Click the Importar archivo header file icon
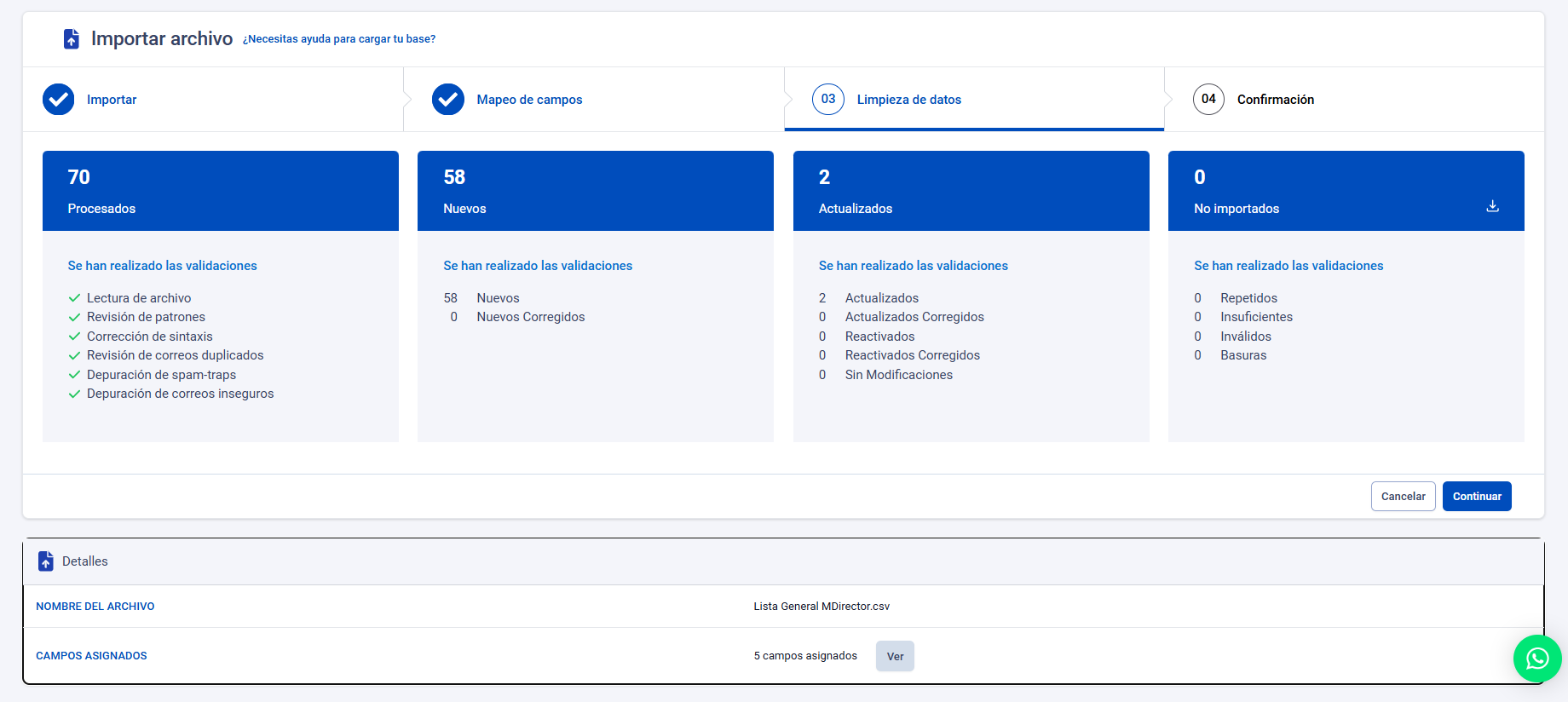The height and width of the screenshot is (702, 1568). coord(72,39)
